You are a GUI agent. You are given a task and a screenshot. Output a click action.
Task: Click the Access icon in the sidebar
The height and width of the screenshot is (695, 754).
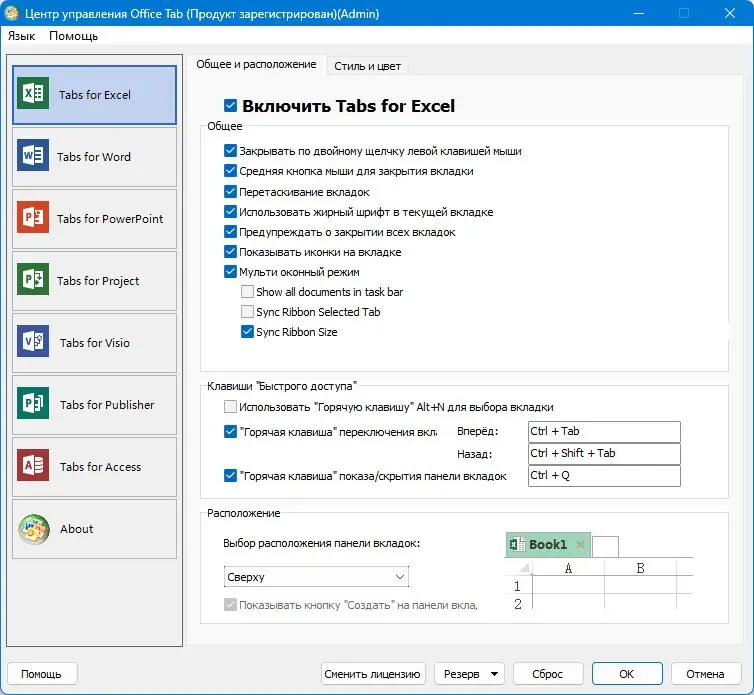click(33, 465)
